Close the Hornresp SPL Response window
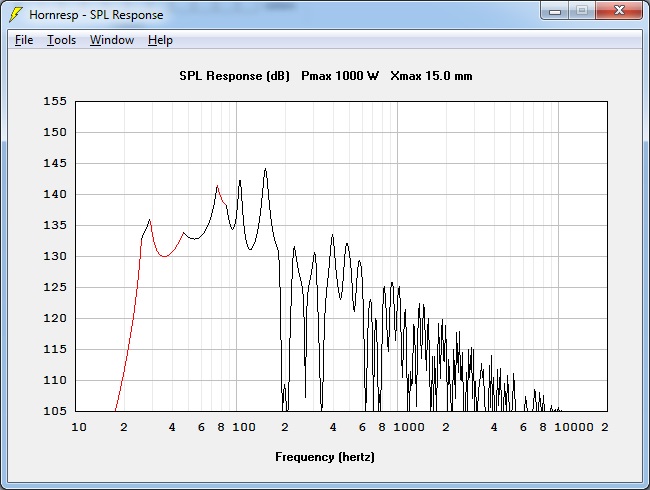This screenshot has height=490, width=650. click(x=619, y=11)
